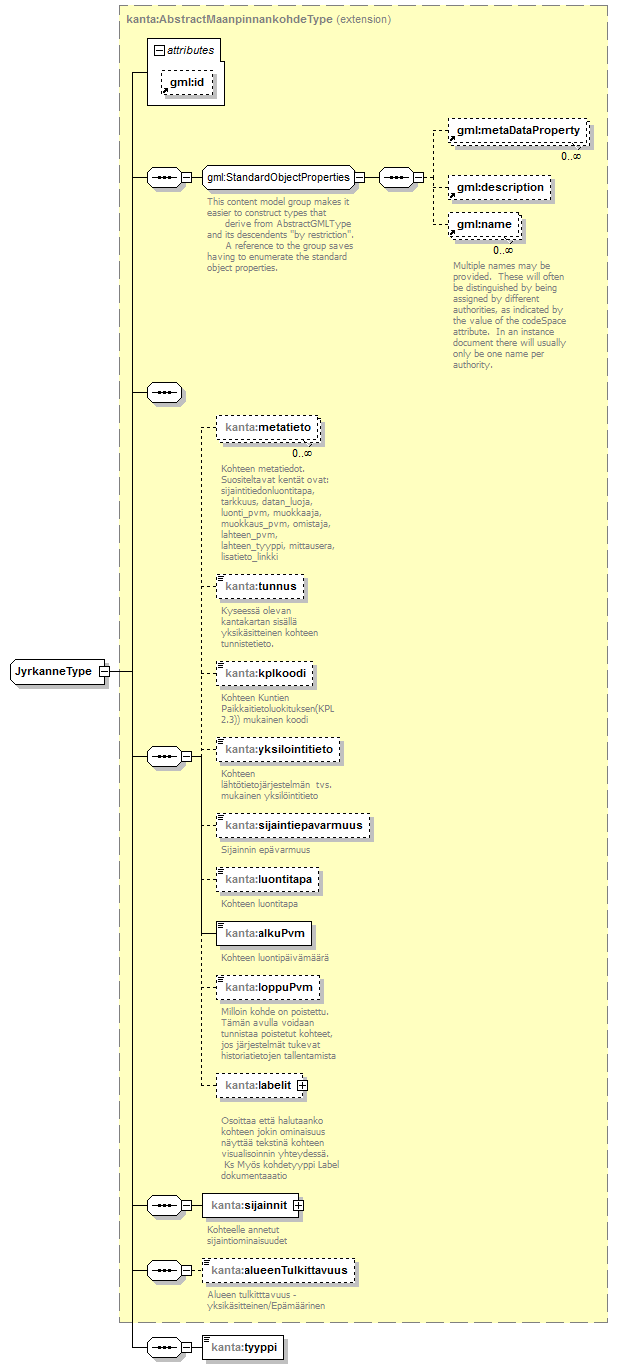Collapse sequence after gml:StandardObjectProperties
Image resolution: width=618 pixels, height=1369 pixels.
418,178
